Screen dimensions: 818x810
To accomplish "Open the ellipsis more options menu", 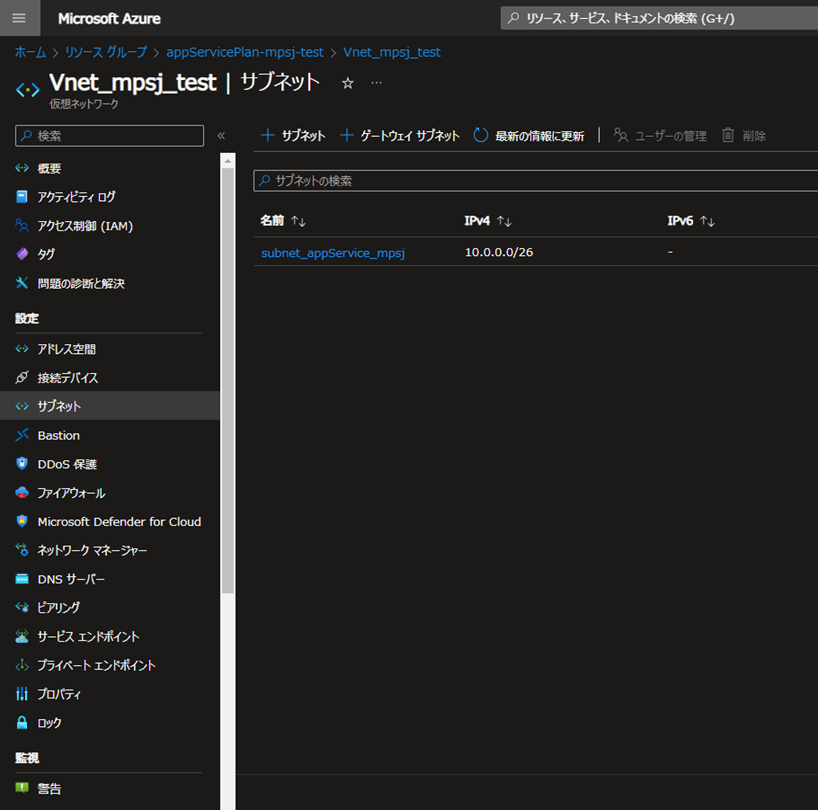I will tap(377, 83).
